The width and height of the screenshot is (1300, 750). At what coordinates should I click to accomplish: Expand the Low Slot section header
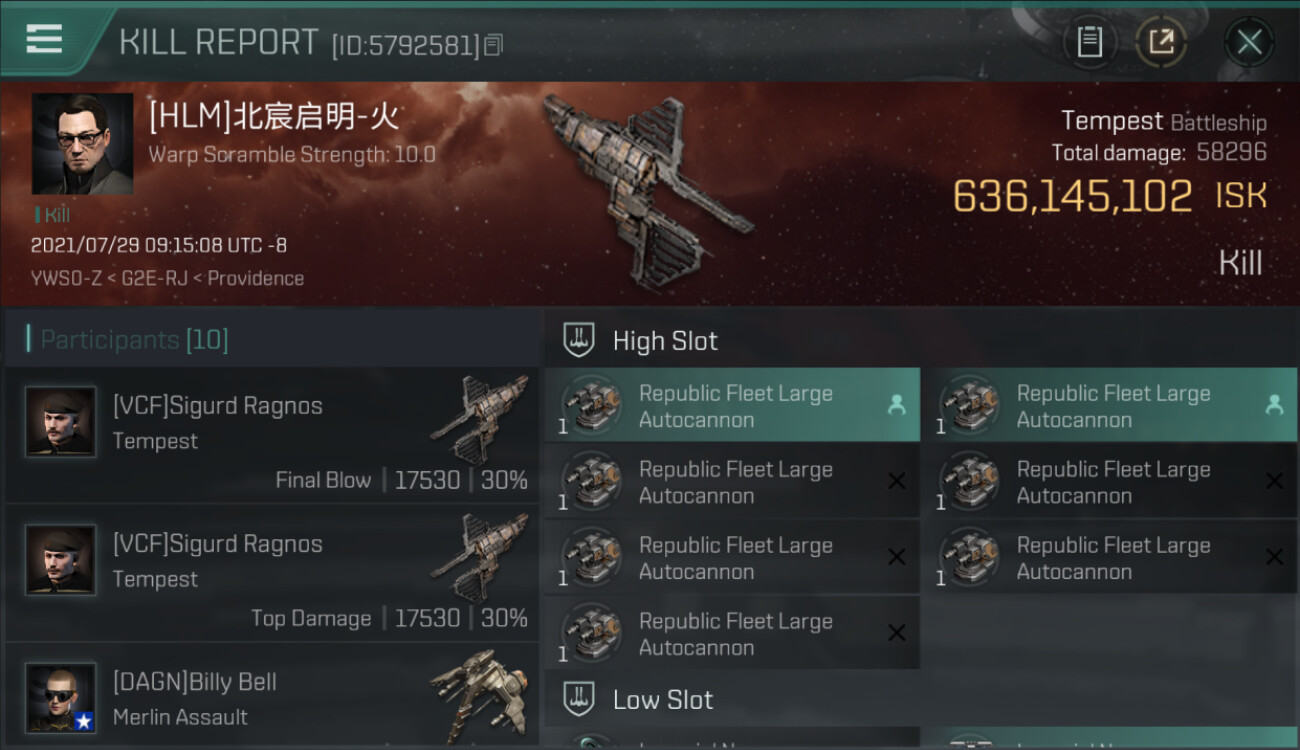coord(921,699)
